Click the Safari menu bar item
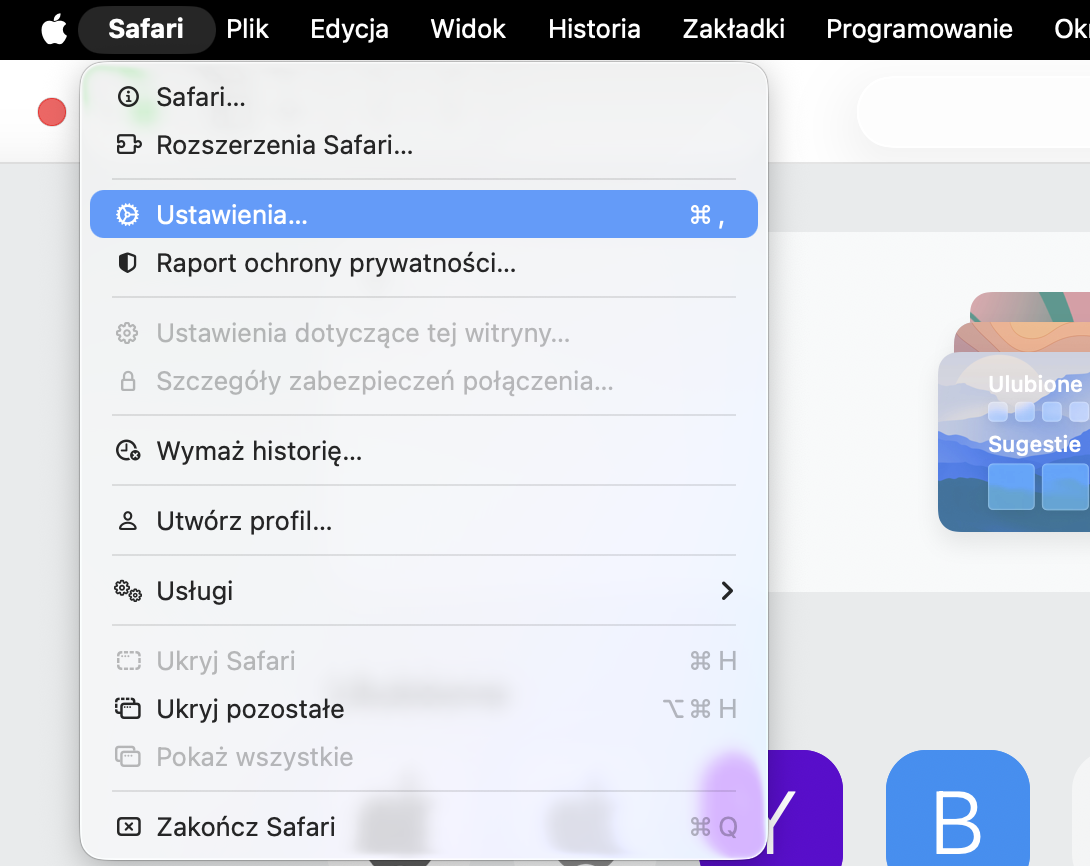 [x=146, y=29]
